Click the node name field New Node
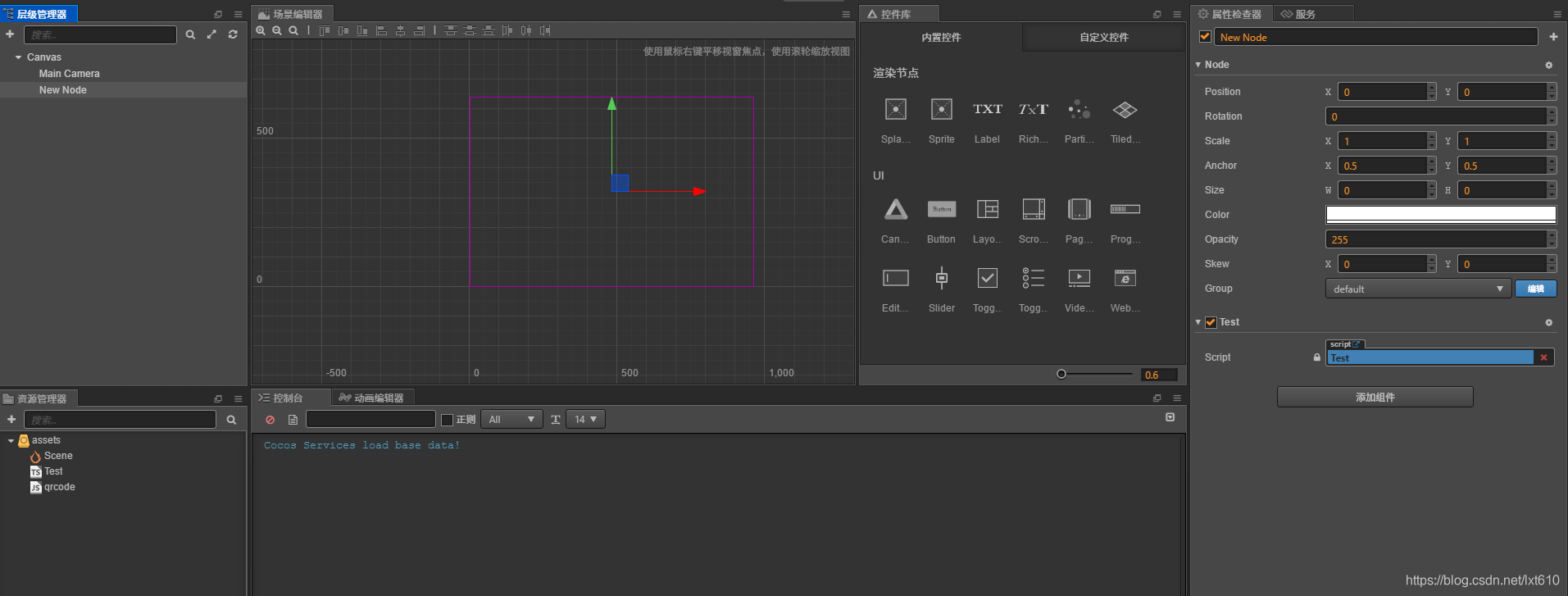The image size is (1568, 596). click(1375, 37)
